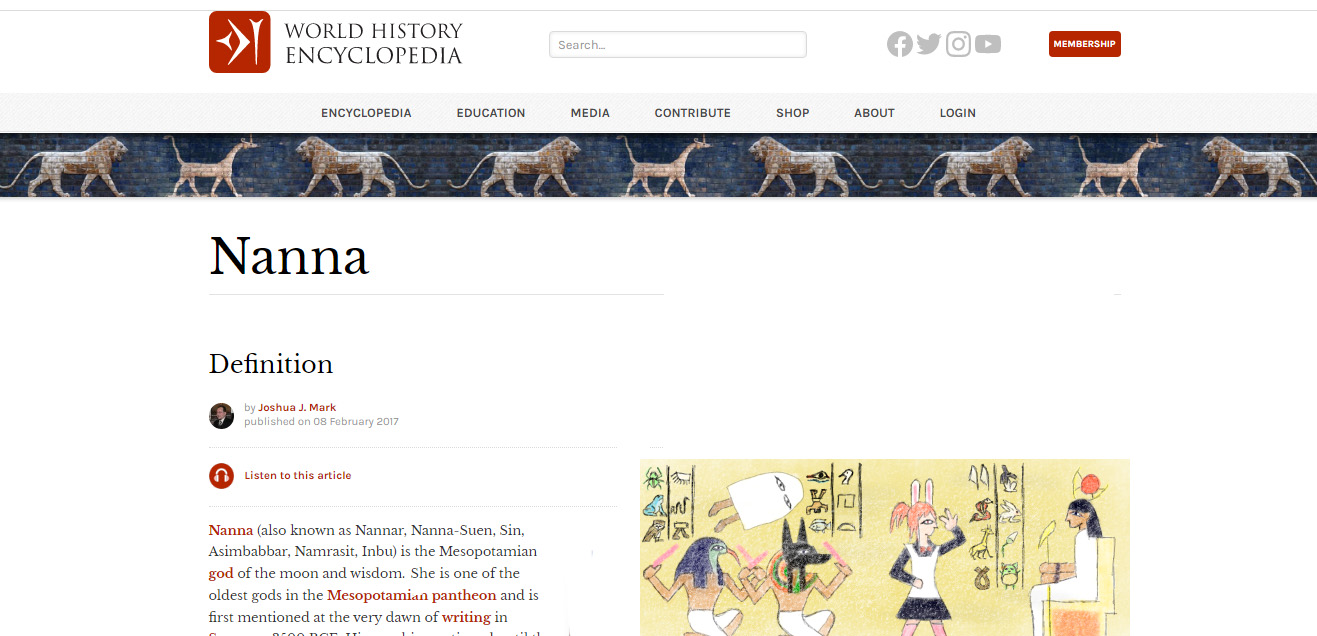Image resolution: width=1317 pixels, height=636 pixels.
Task: Open the Facebook social icon
Action: pos(899,44)
